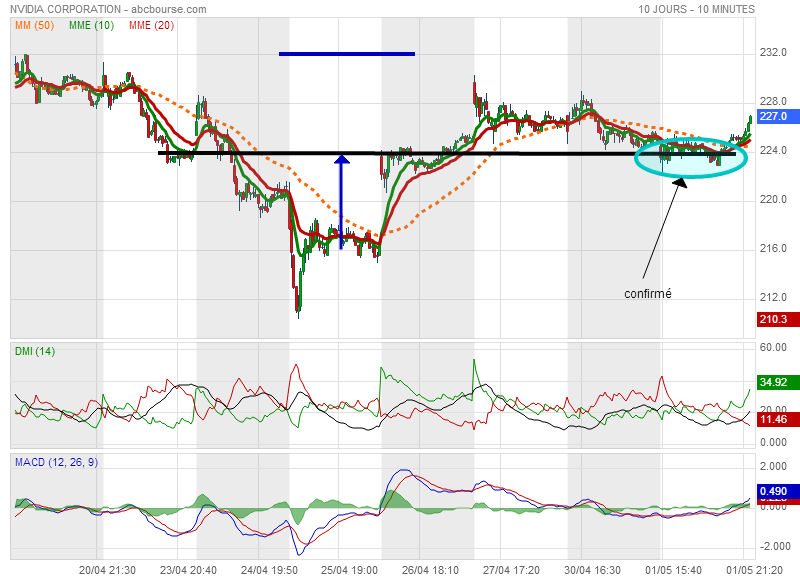Select the MME (10) legend label
800x580 pixels.
coord(91,25)
